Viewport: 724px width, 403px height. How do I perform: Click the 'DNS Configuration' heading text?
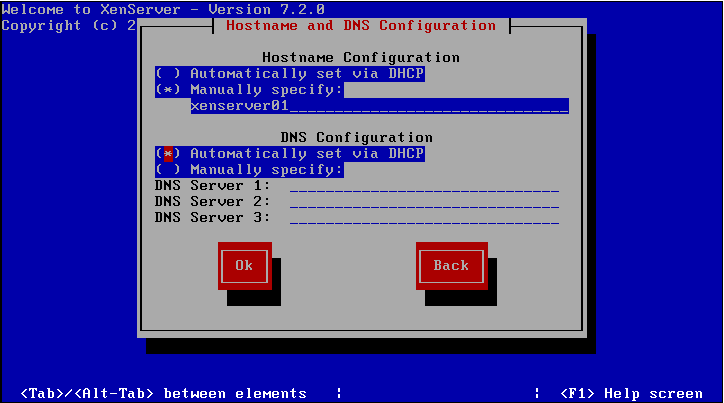(x=356, y=138)
